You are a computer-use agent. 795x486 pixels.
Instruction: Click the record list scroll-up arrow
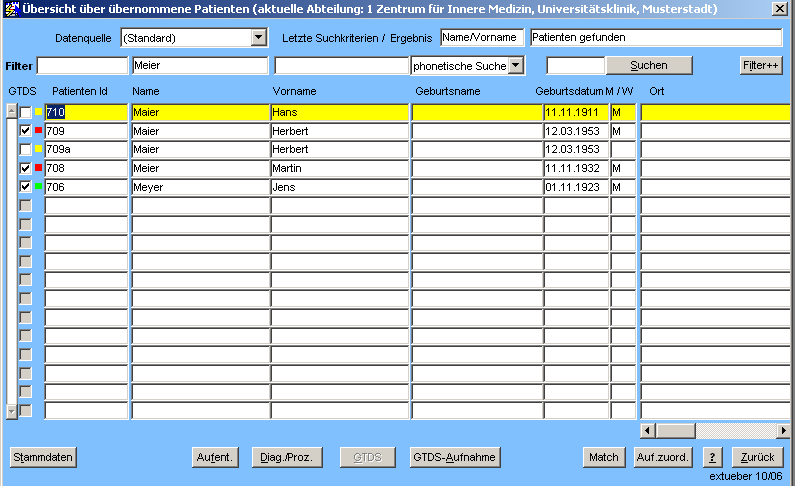tap(12, 111)
